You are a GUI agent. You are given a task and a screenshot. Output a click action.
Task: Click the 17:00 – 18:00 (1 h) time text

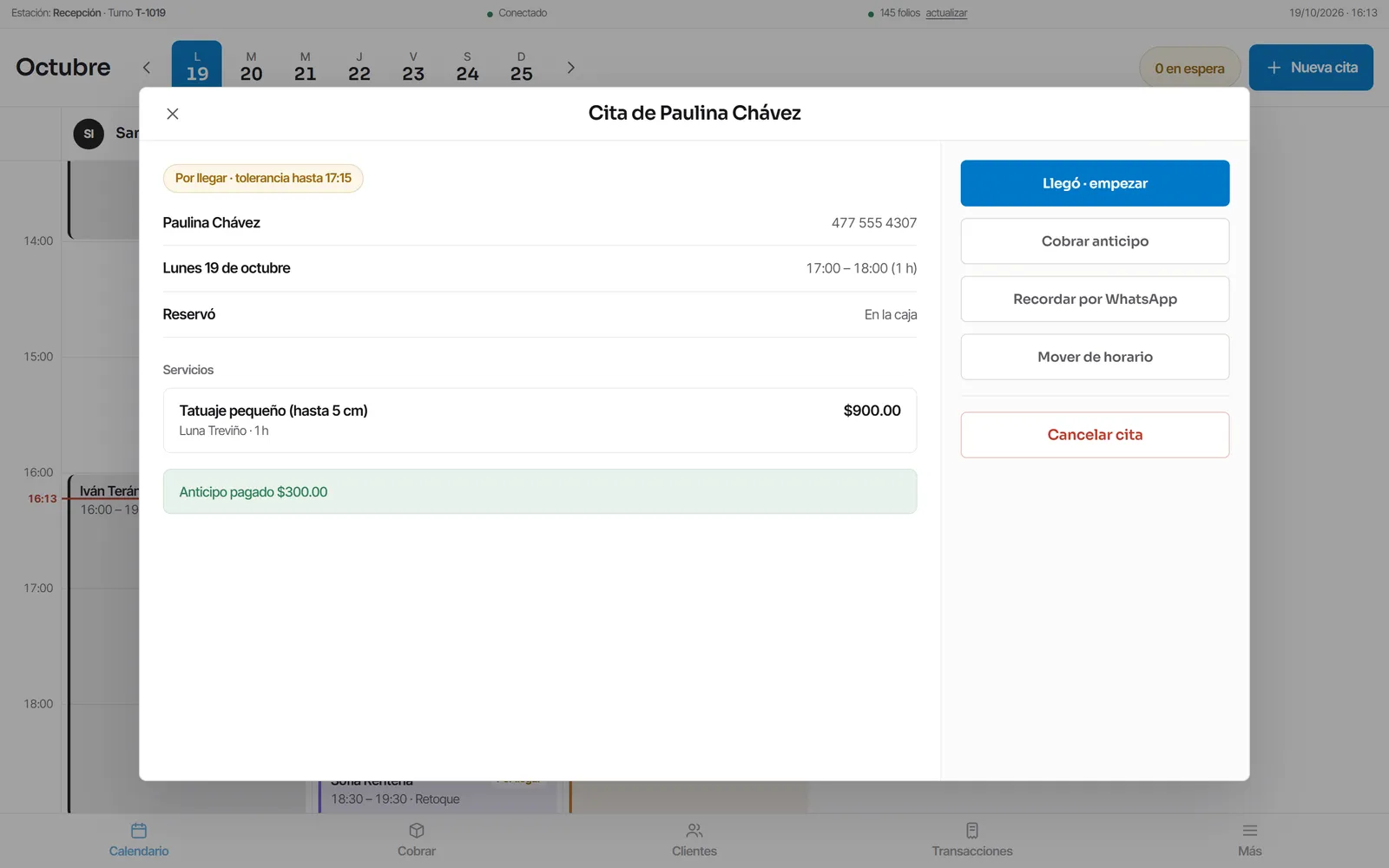click(861, 268)
